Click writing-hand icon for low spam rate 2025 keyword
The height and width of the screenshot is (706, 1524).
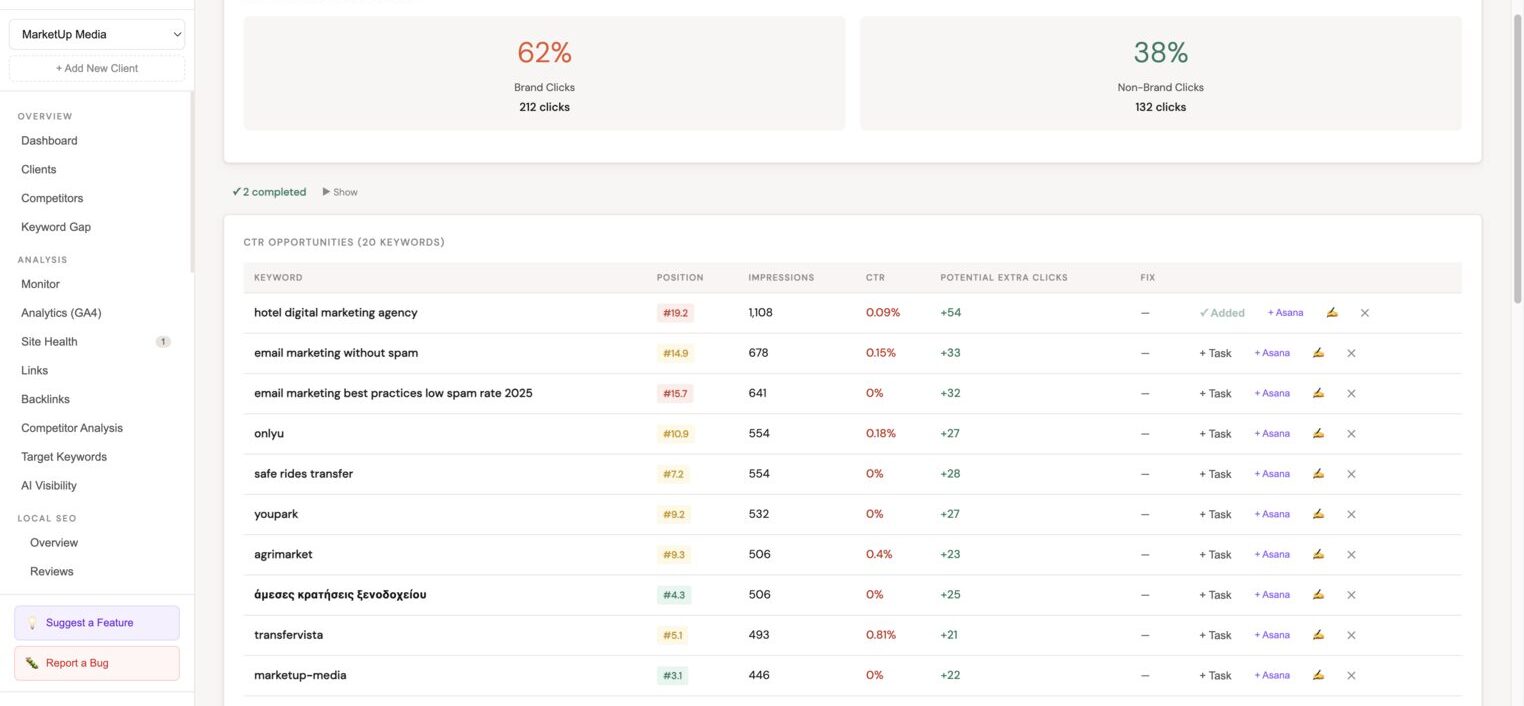click(x=1318, y=393)
